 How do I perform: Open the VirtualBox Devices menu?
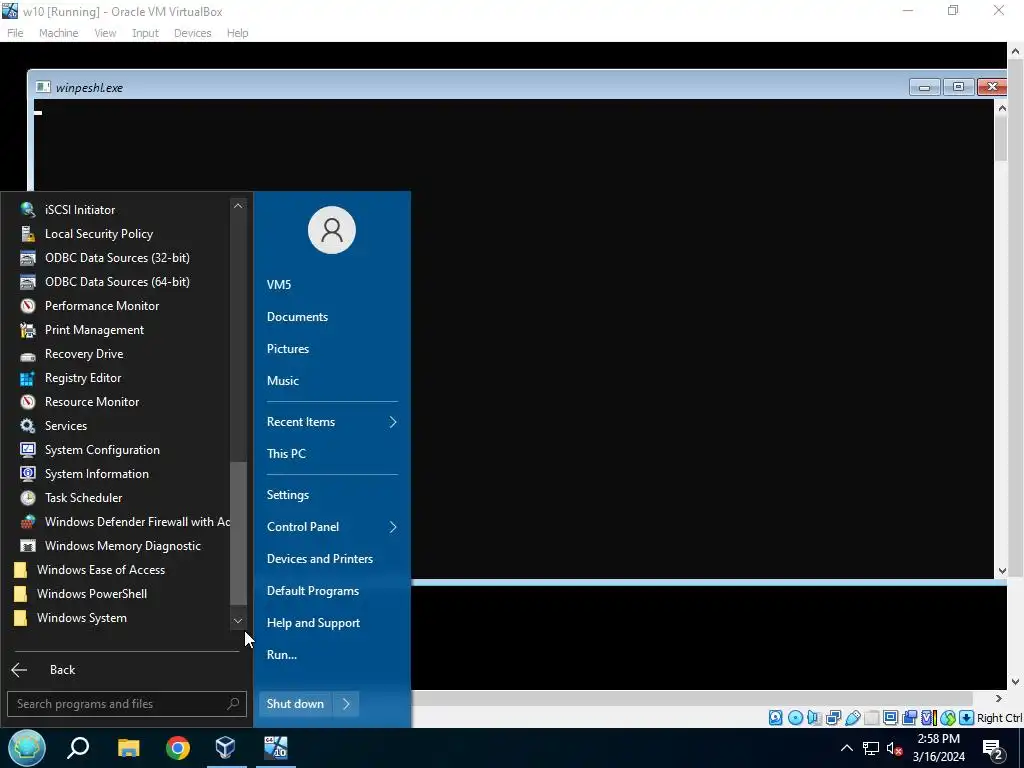pos(192,33)
